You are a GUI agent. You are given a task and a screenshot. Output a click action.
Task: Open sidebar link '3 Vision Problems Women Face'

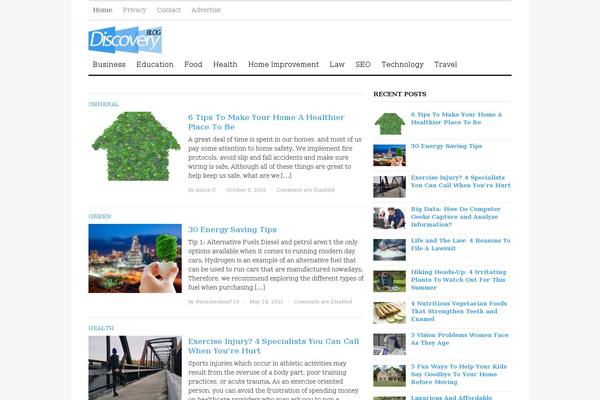coord(460,339)
